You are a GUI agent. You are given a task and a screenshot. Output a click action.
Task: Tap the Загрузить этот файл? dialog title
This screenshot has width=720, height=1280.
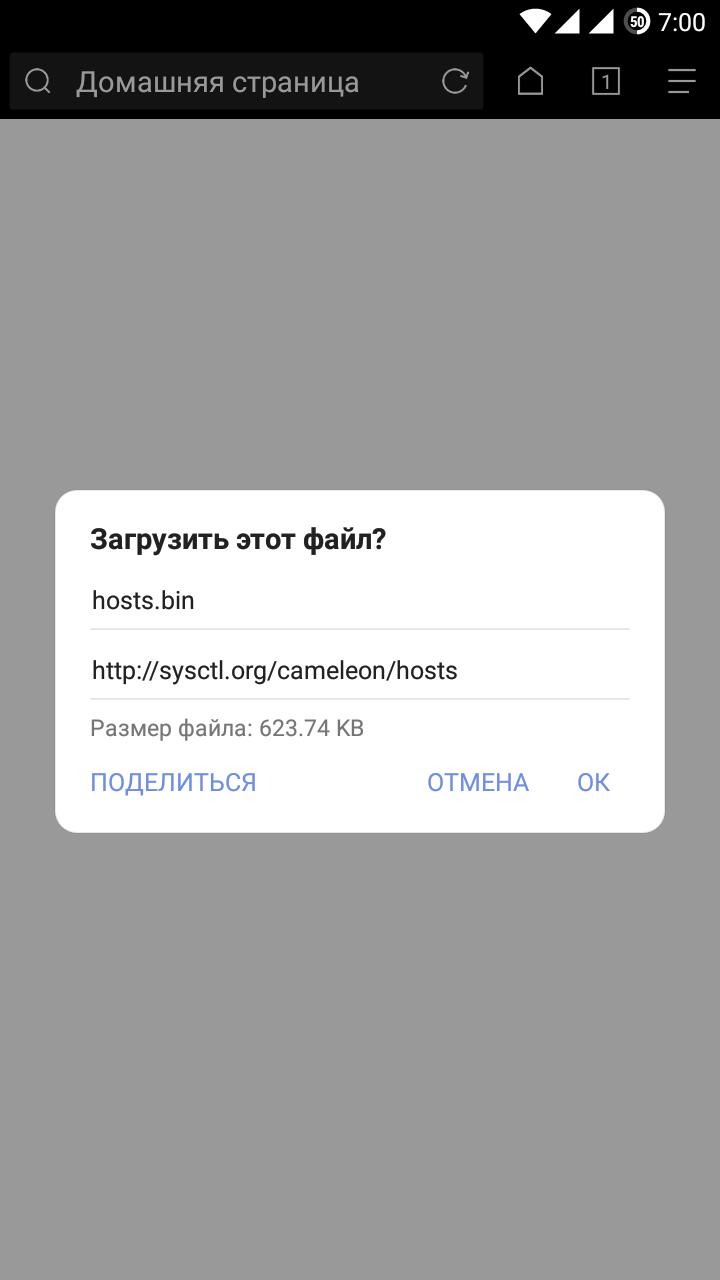coord(238,540)
